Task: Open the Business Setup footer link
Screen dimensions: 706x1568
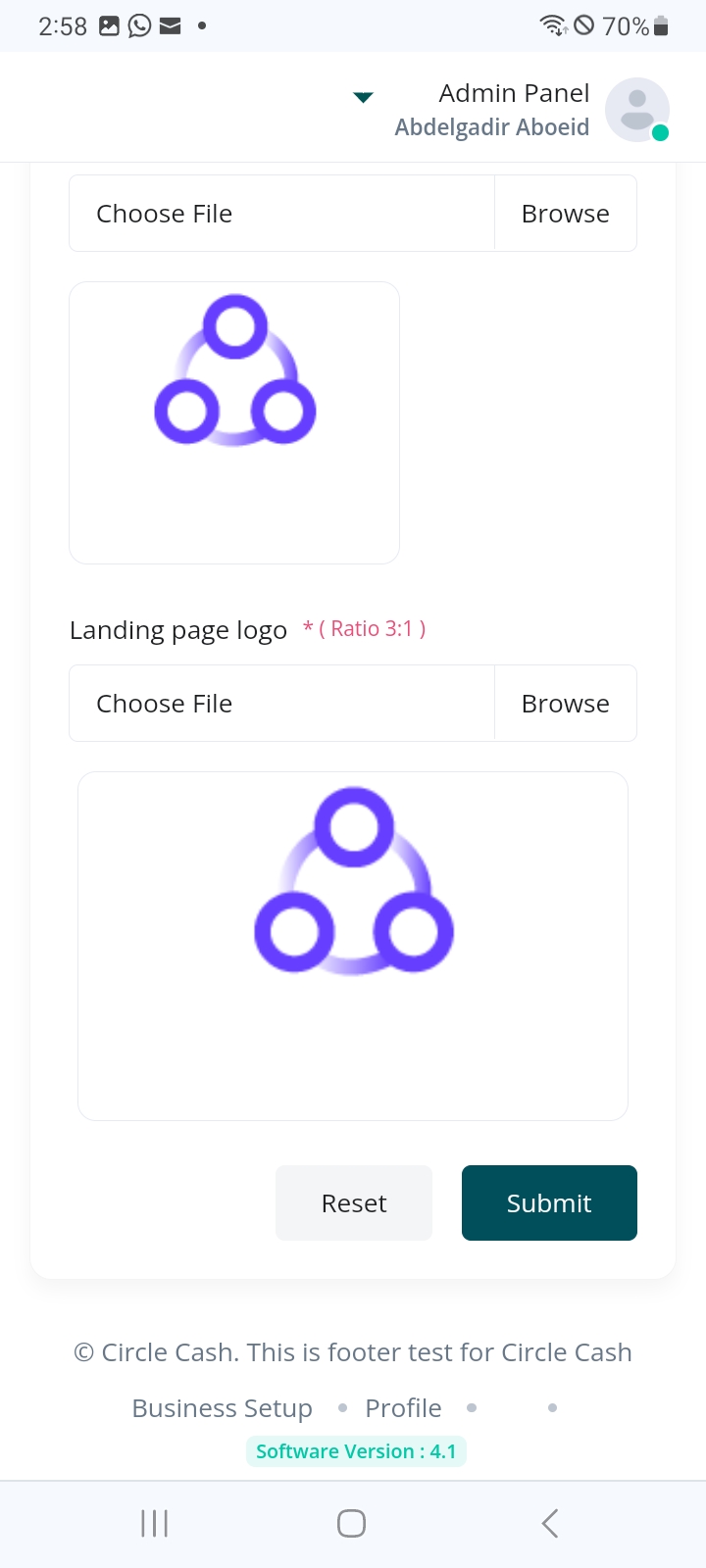Action: [223, 1408]
